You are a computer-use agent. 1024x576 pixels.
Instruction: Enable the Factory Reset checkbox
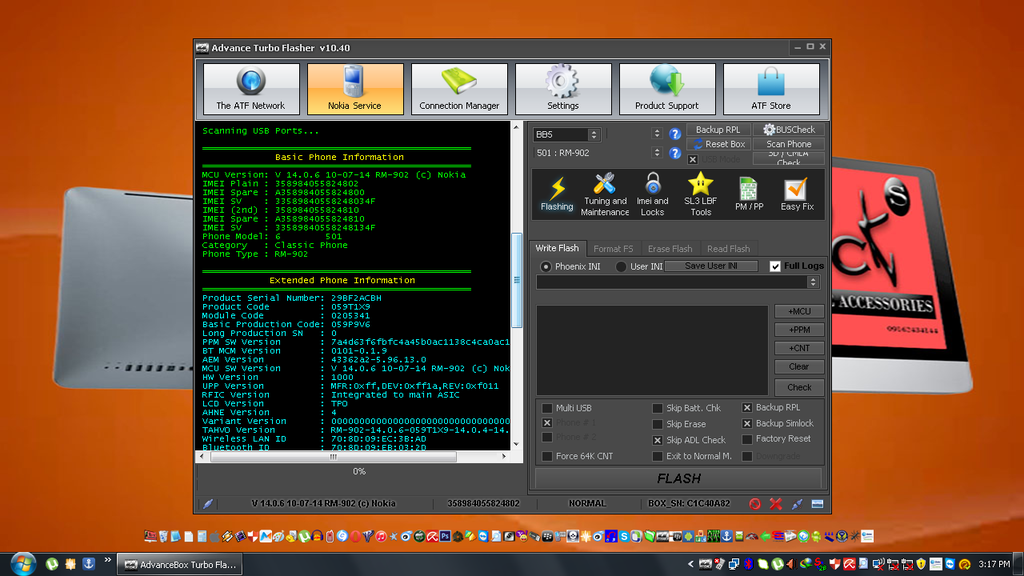[x=748, y=439]
